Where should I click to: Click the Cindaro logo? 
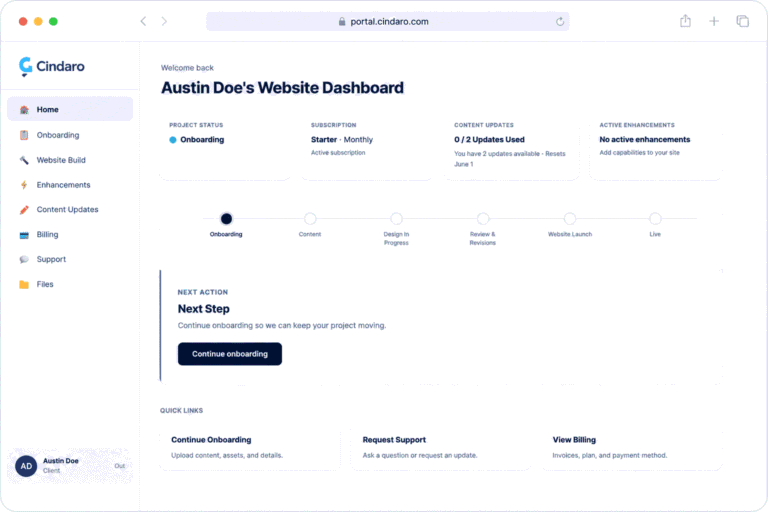[x=51, y=66]
